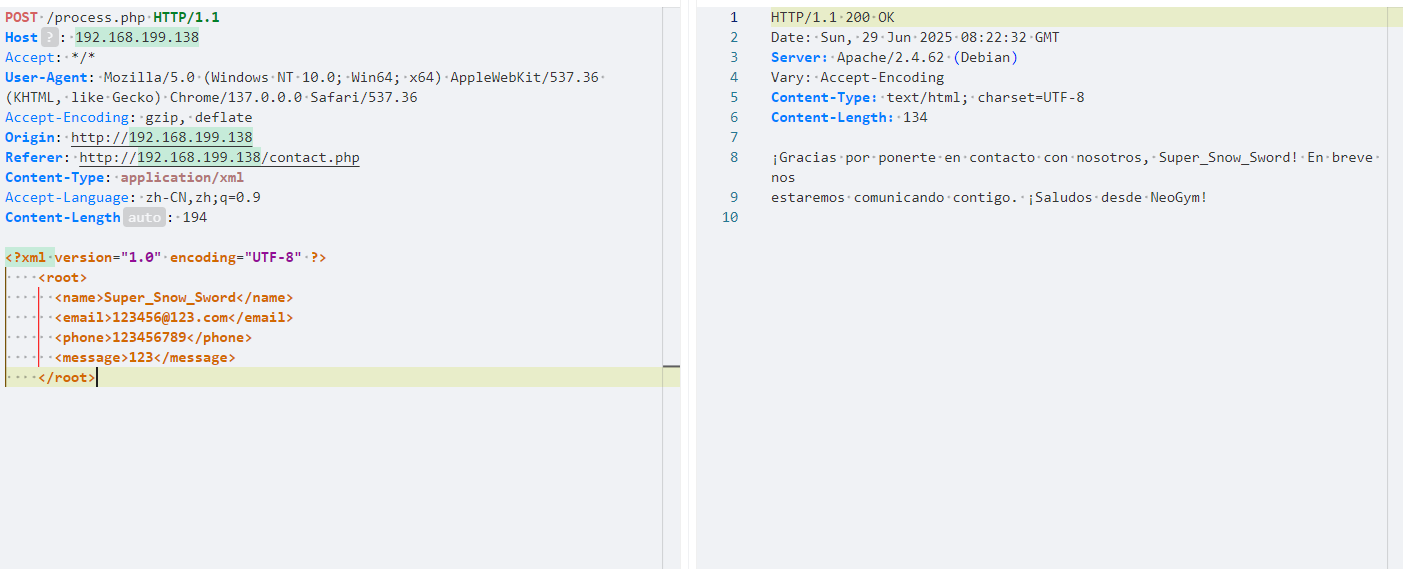Click the response line 'estaremos comunicando contigo'
This screenshot has width=1403, height=569.
point(989,198)
